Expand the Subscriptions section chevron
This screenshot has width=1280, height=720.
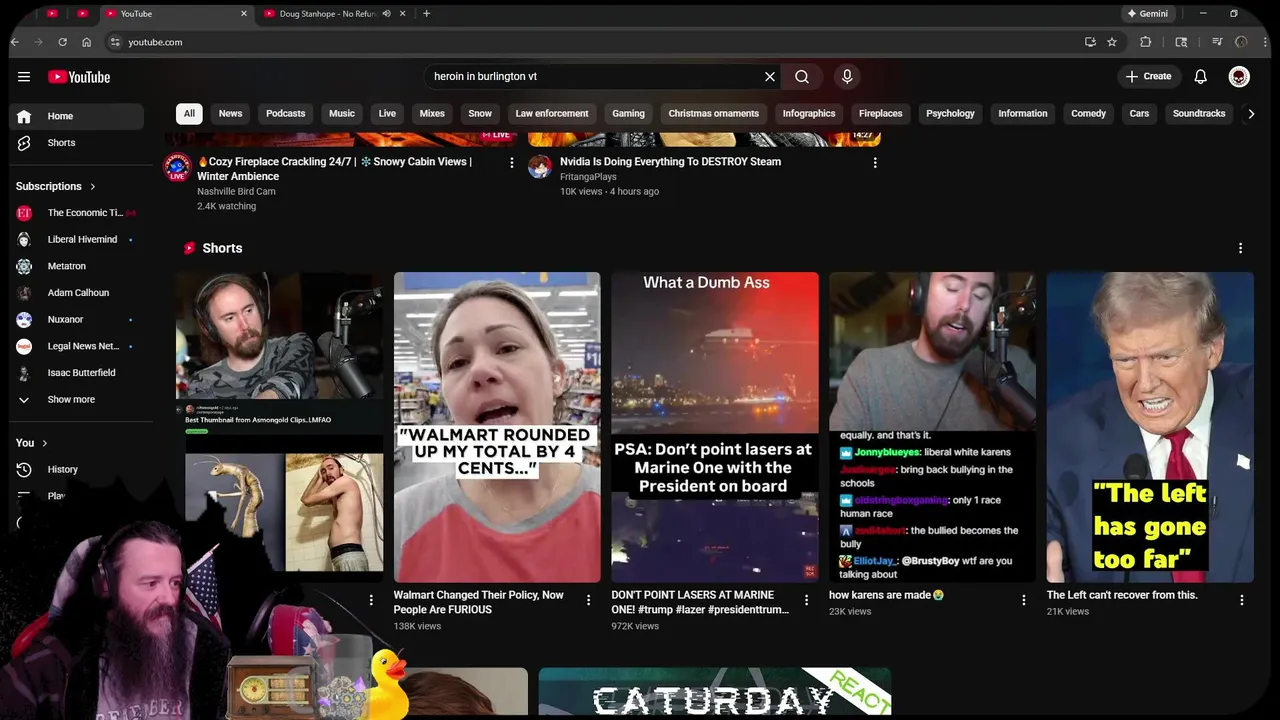(x=93, y=186)
